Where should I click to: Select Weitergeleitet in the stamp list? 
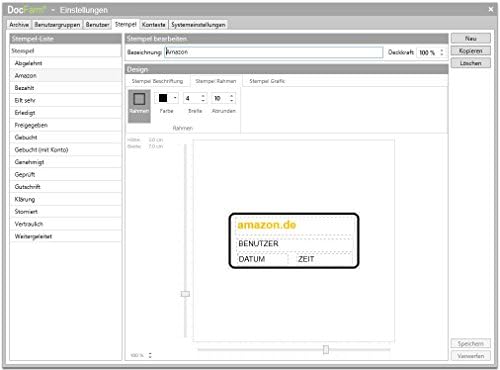point(66,236)
